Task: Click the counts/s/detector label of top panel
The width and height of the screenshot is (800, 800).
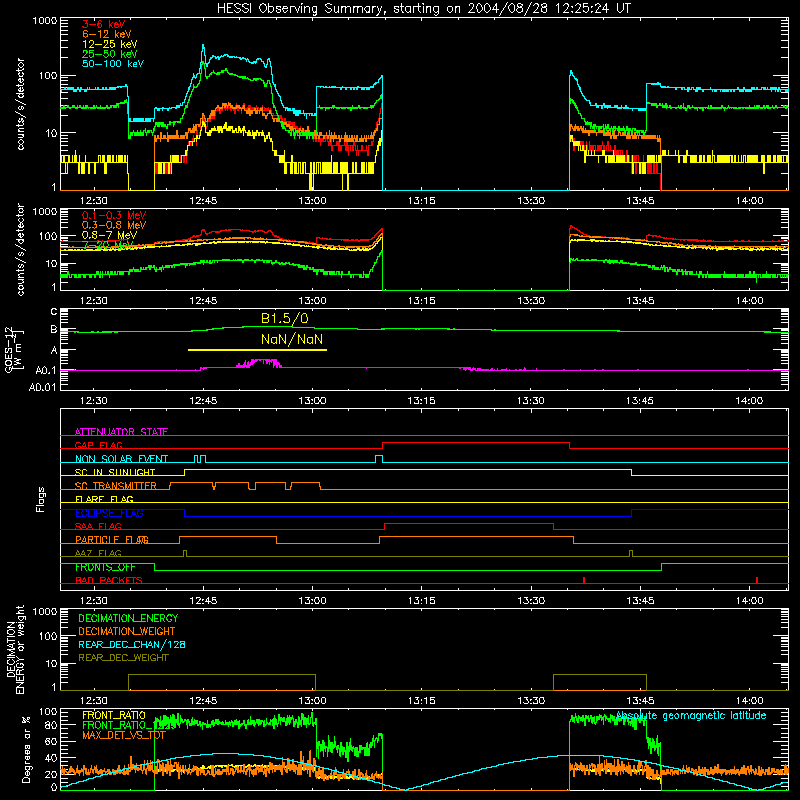Action: pyautogui.click(x=20, y=104)
